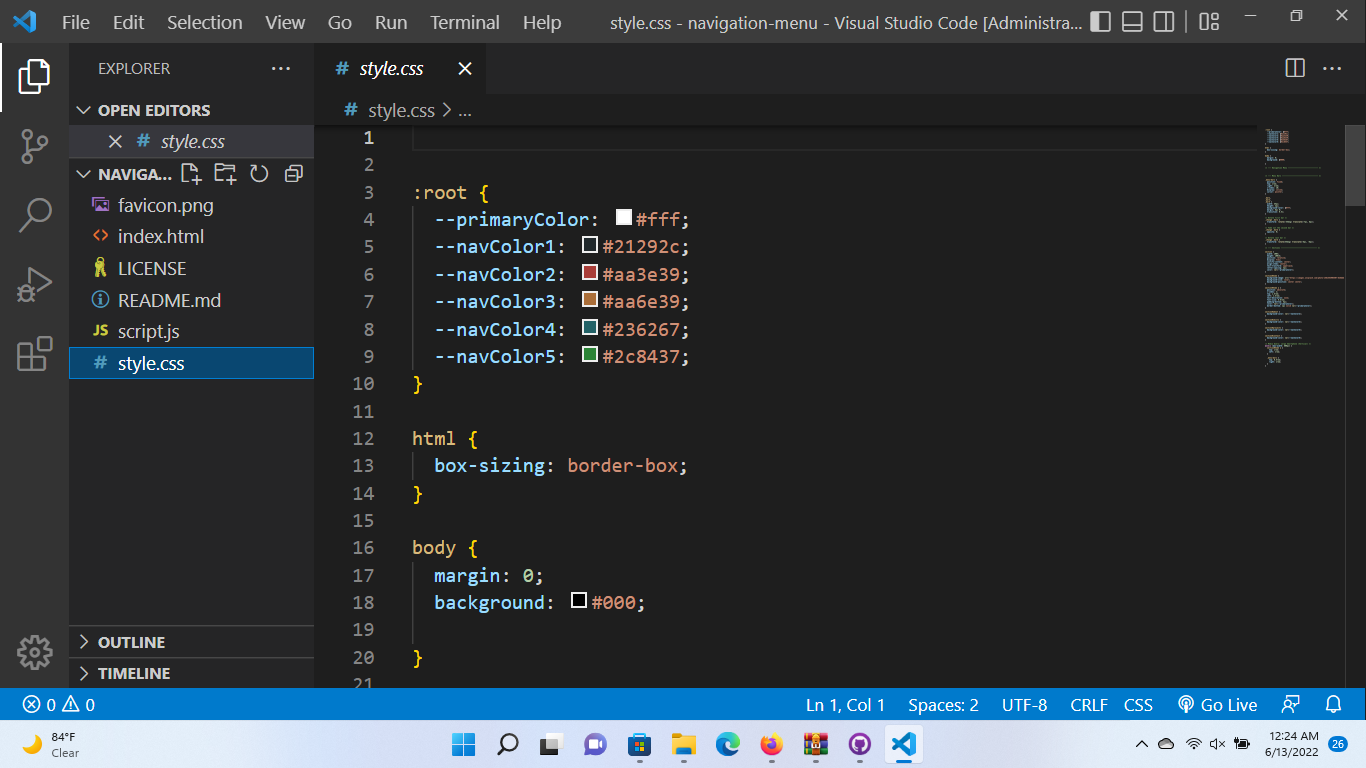Open the notifications bell in status bar
This screenshot has width=1366, height=768.
click(1333, 704)
